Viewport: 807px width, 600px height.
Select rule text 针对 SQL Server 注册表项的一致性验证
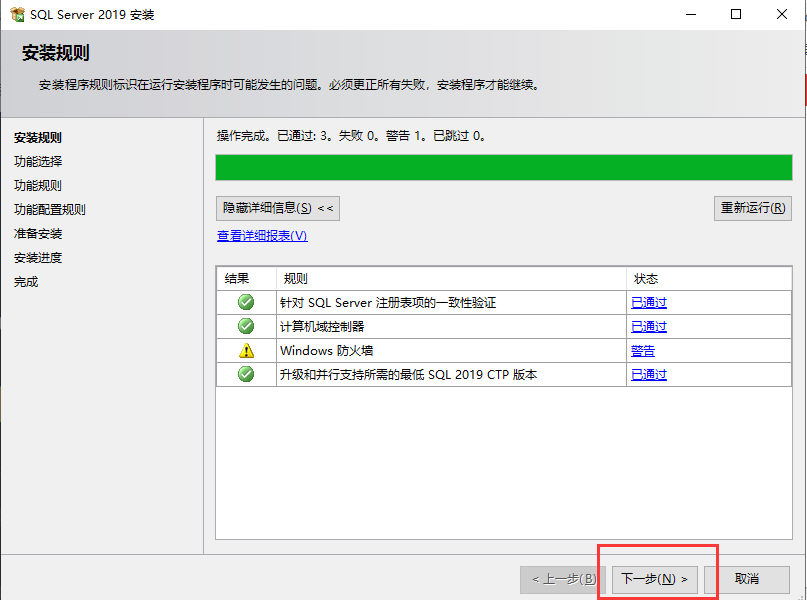388,303
